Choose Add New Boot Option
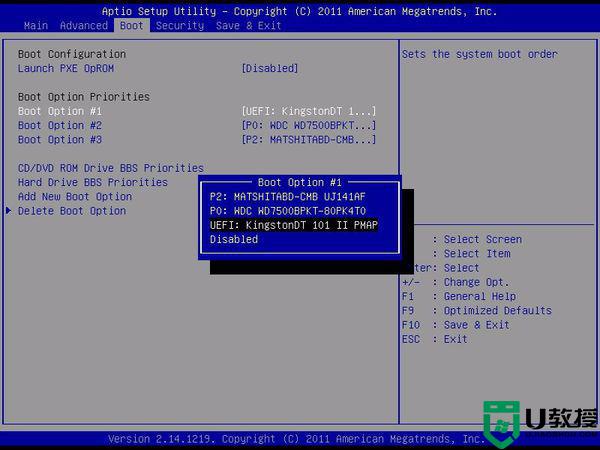Image resolution: width=600 pixels, height=450 pixels. [75, 197]
